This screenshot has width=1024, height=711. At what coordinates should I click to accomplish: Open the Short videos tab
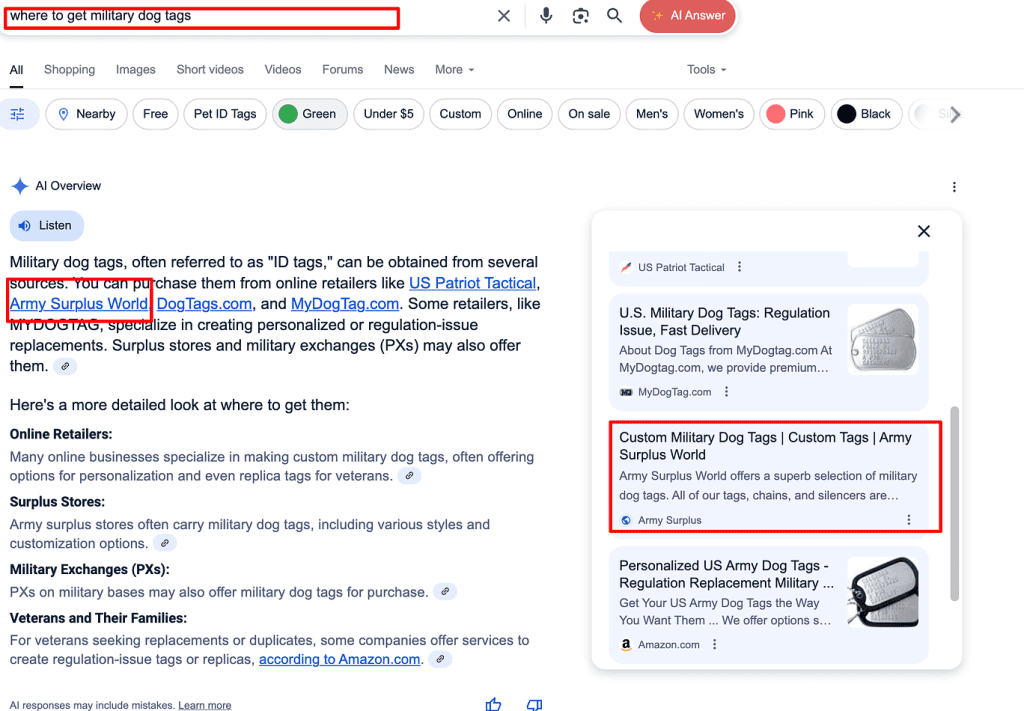coord(210,69)
